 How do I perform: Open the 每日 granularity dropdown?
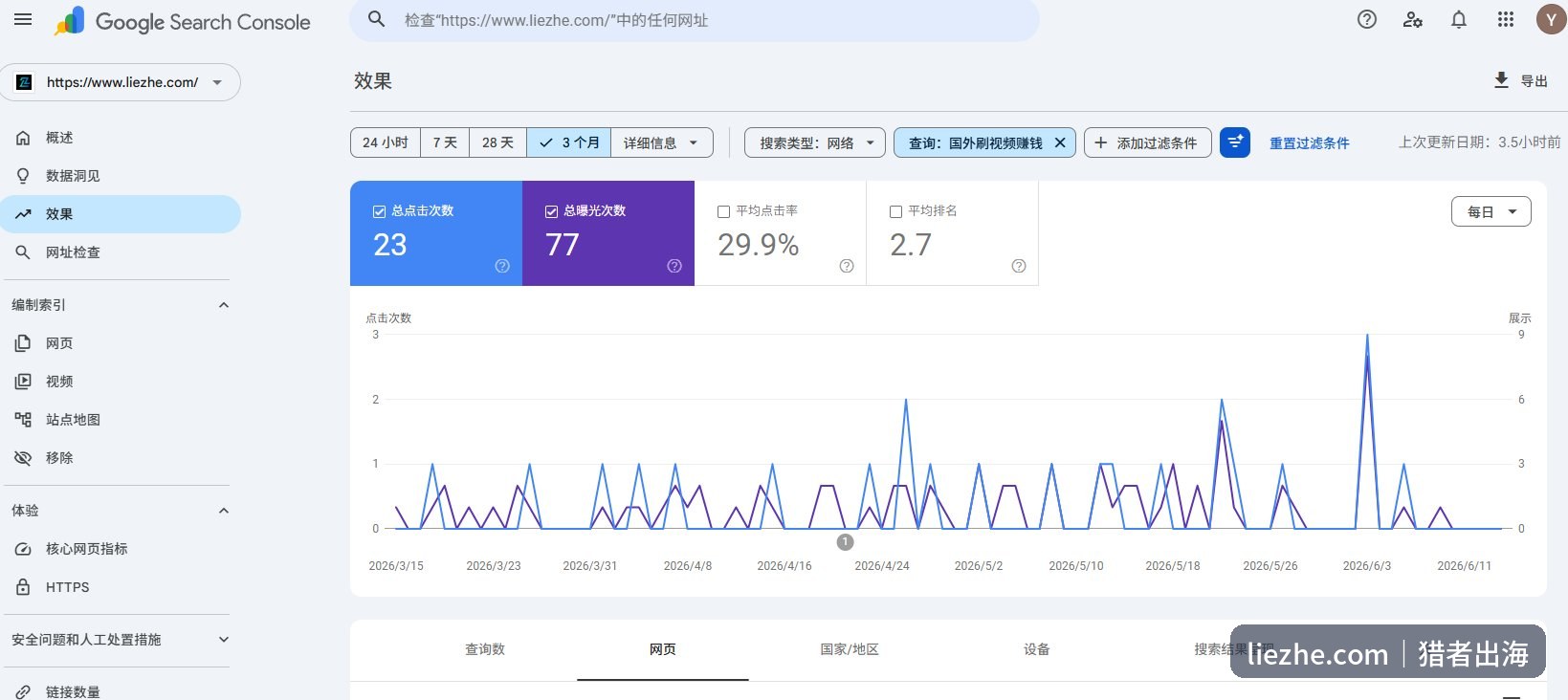[x=1491, y=211]
